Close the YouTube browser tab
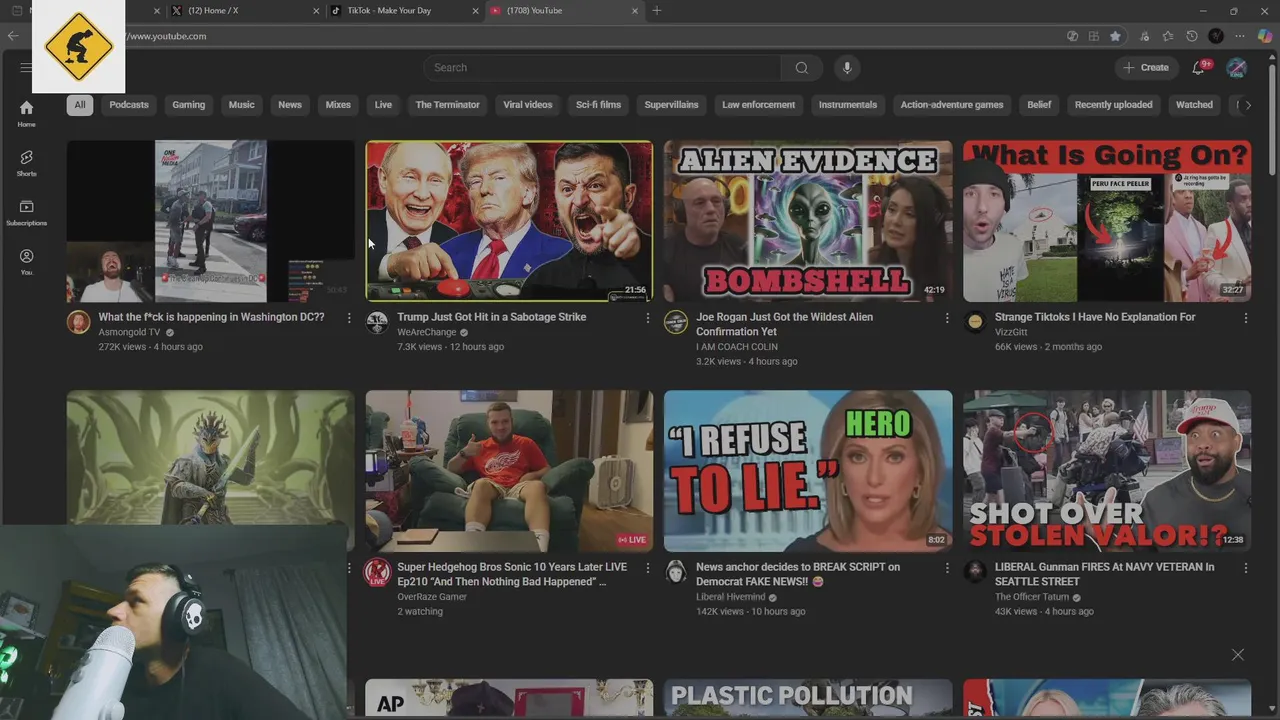 click(634, 11)
